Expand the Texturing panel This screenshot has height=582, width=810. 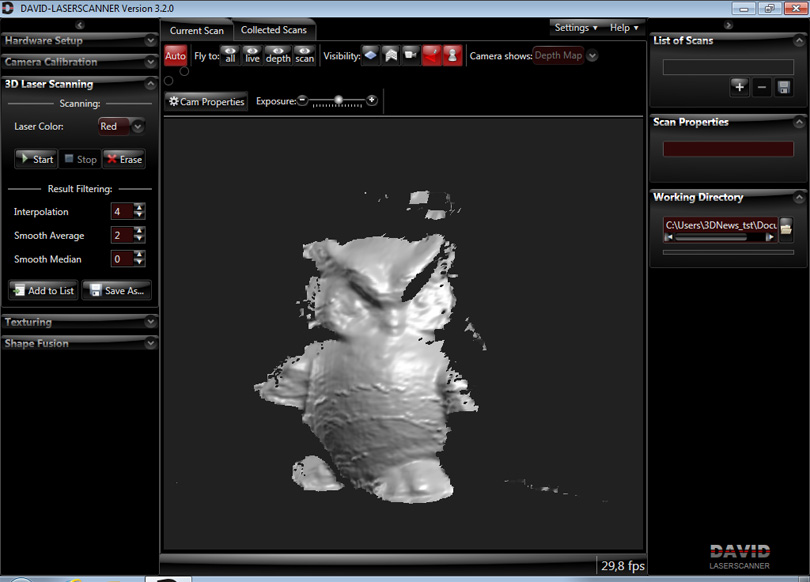(79, 322)
